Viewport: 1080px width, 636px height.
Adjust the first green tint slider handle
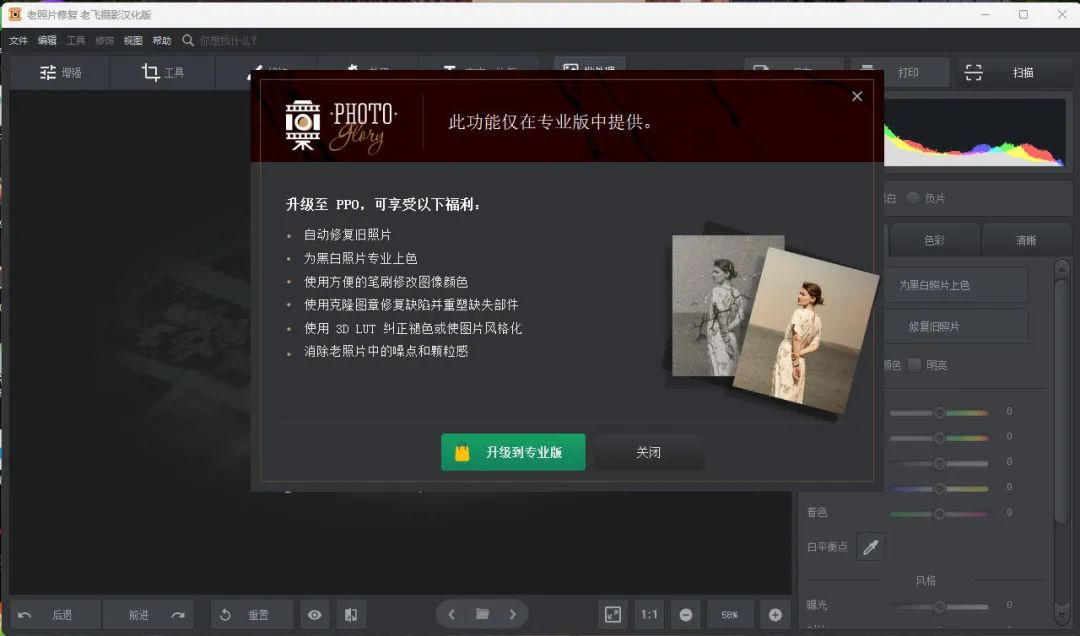click(x=939, y=412)
